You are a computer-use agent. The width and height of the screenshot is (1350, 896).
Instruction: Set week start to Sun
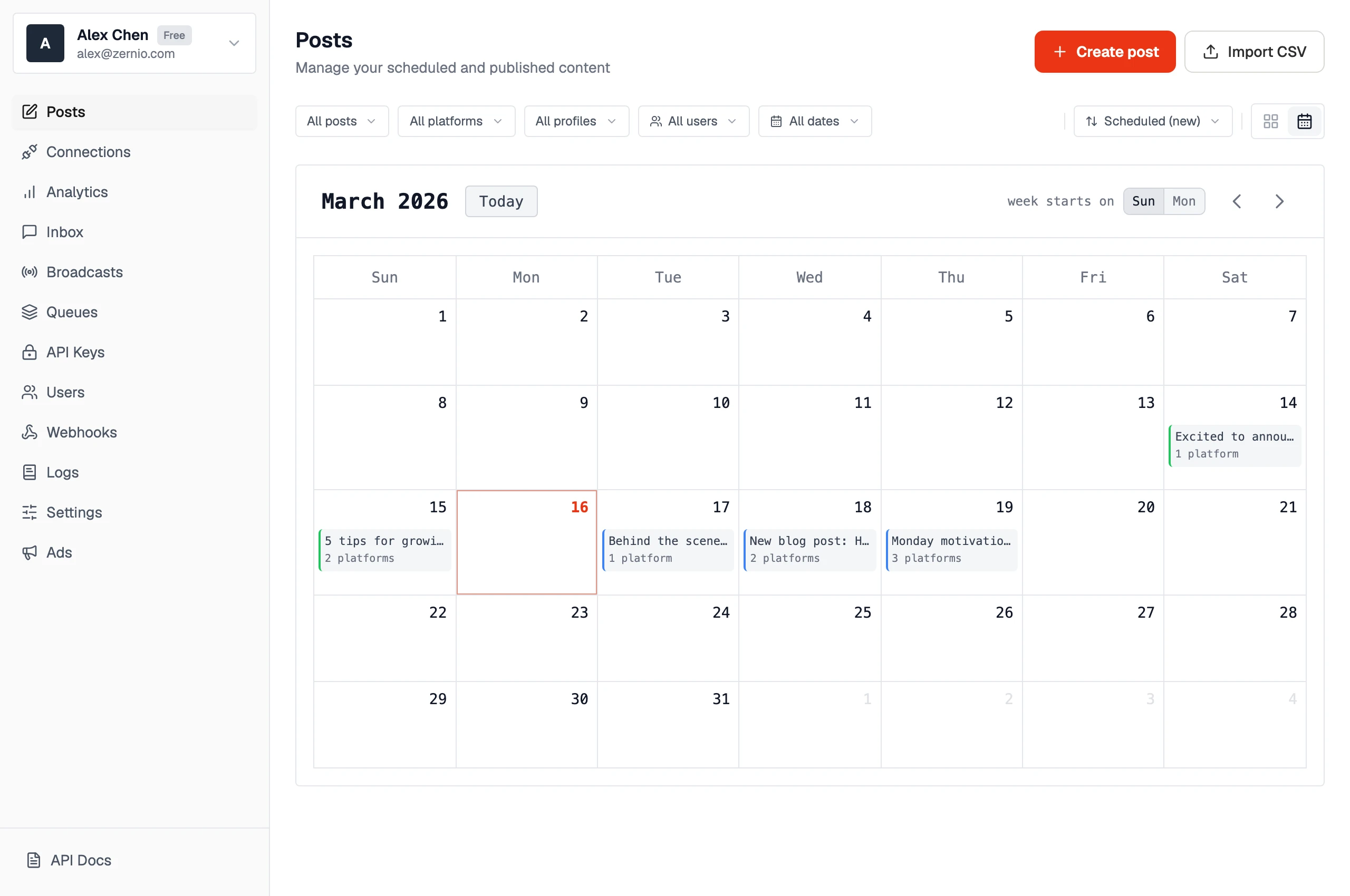click(x=1144, y=201)
